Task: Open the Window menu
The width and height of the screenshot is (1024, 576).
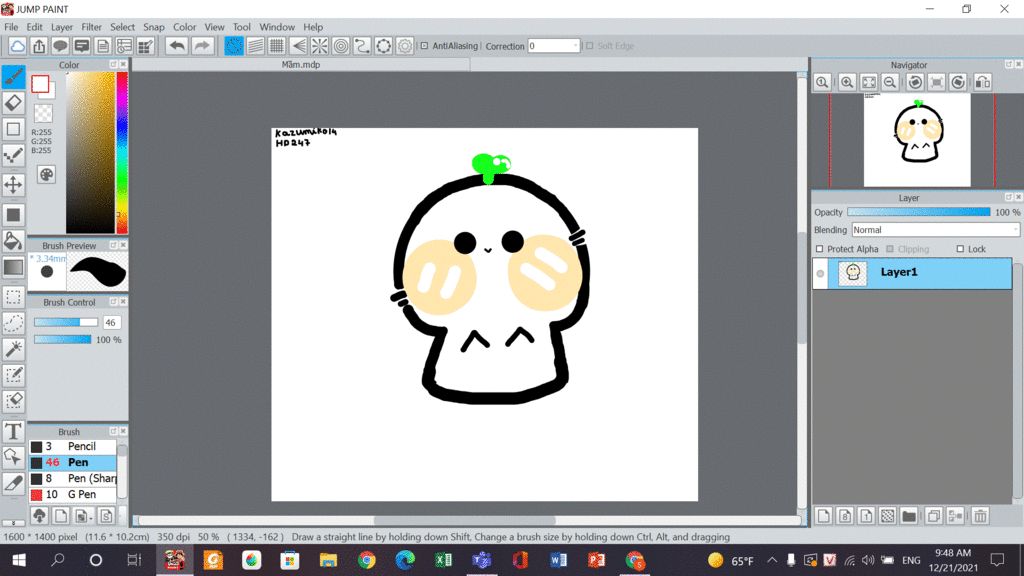Action: click(277, 27)
